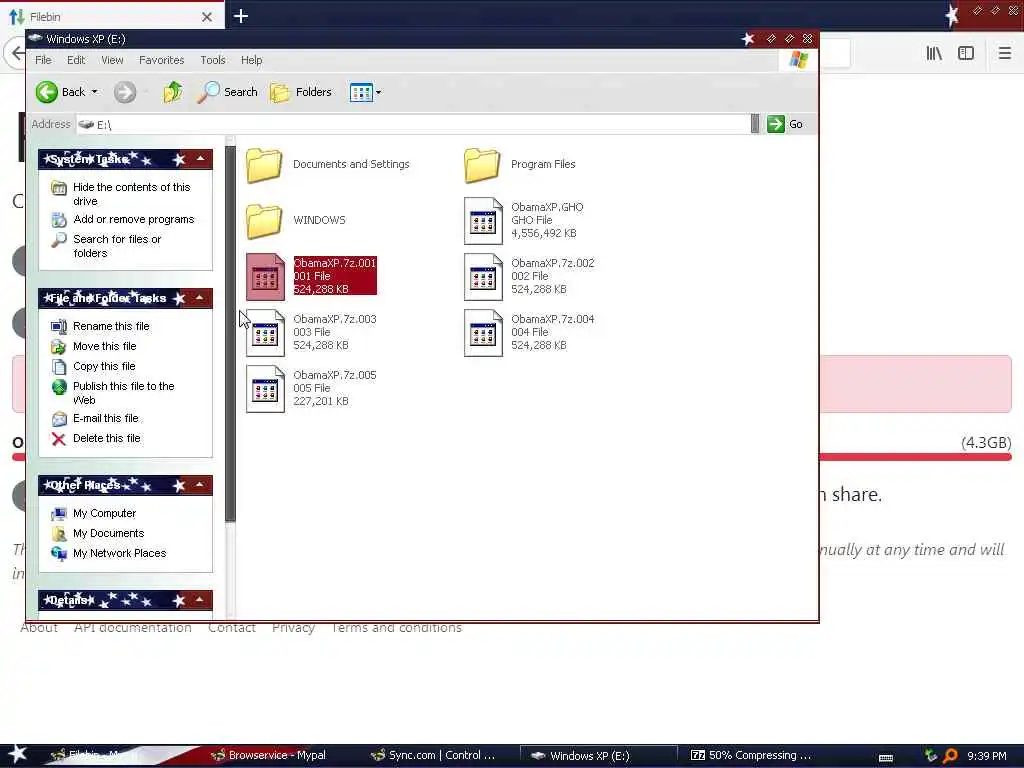Click the tray magnifier icon
This screenshot has height=768, width=1024.
click(x=950, y=756)
